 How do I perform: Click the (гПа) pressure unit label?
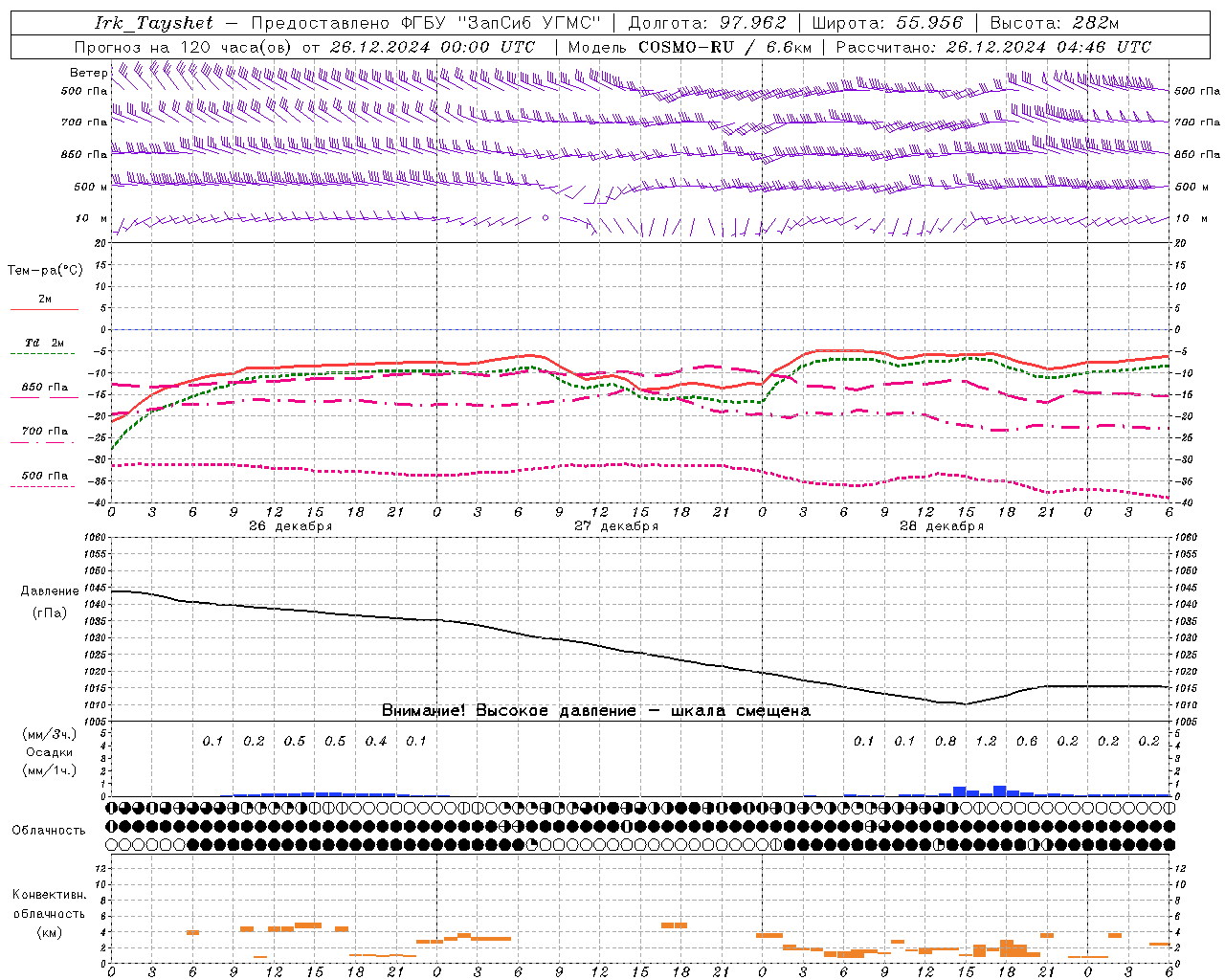click(x=50, y=613)
